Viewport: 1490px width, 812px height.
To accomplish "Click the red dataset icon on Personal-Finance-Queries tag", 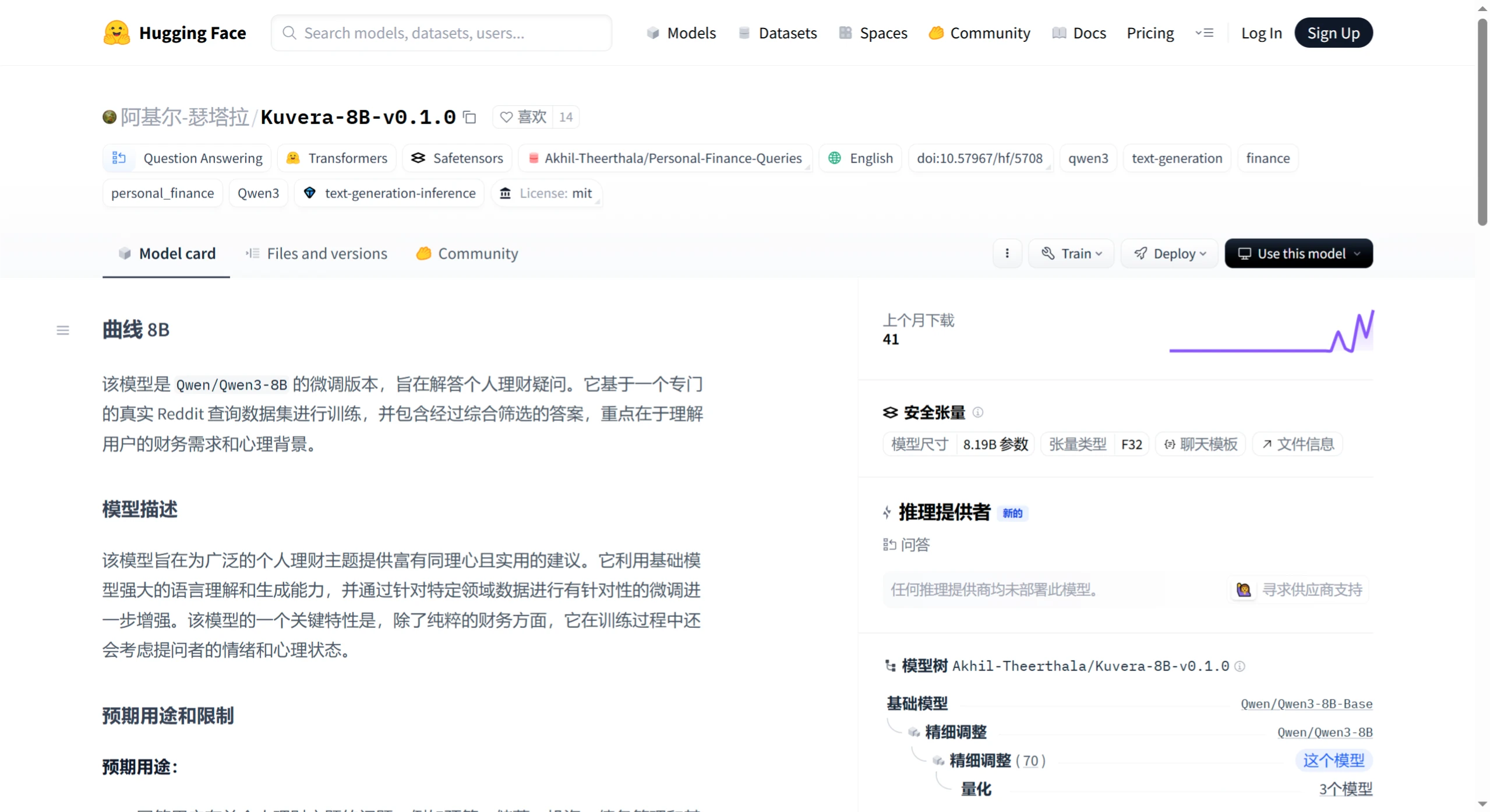I will click(533, 158).
